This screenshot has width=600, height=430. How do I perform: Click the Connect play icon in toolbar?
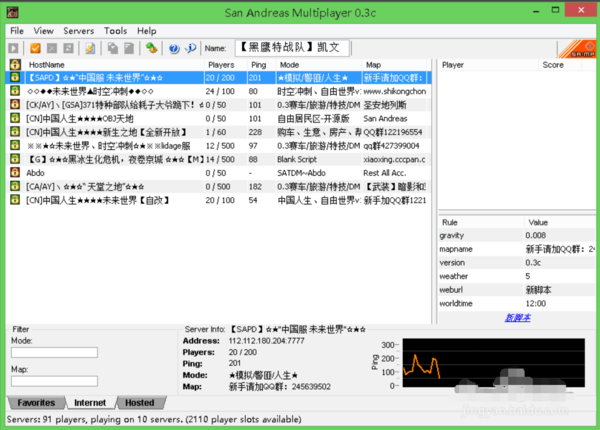[13, 48]
